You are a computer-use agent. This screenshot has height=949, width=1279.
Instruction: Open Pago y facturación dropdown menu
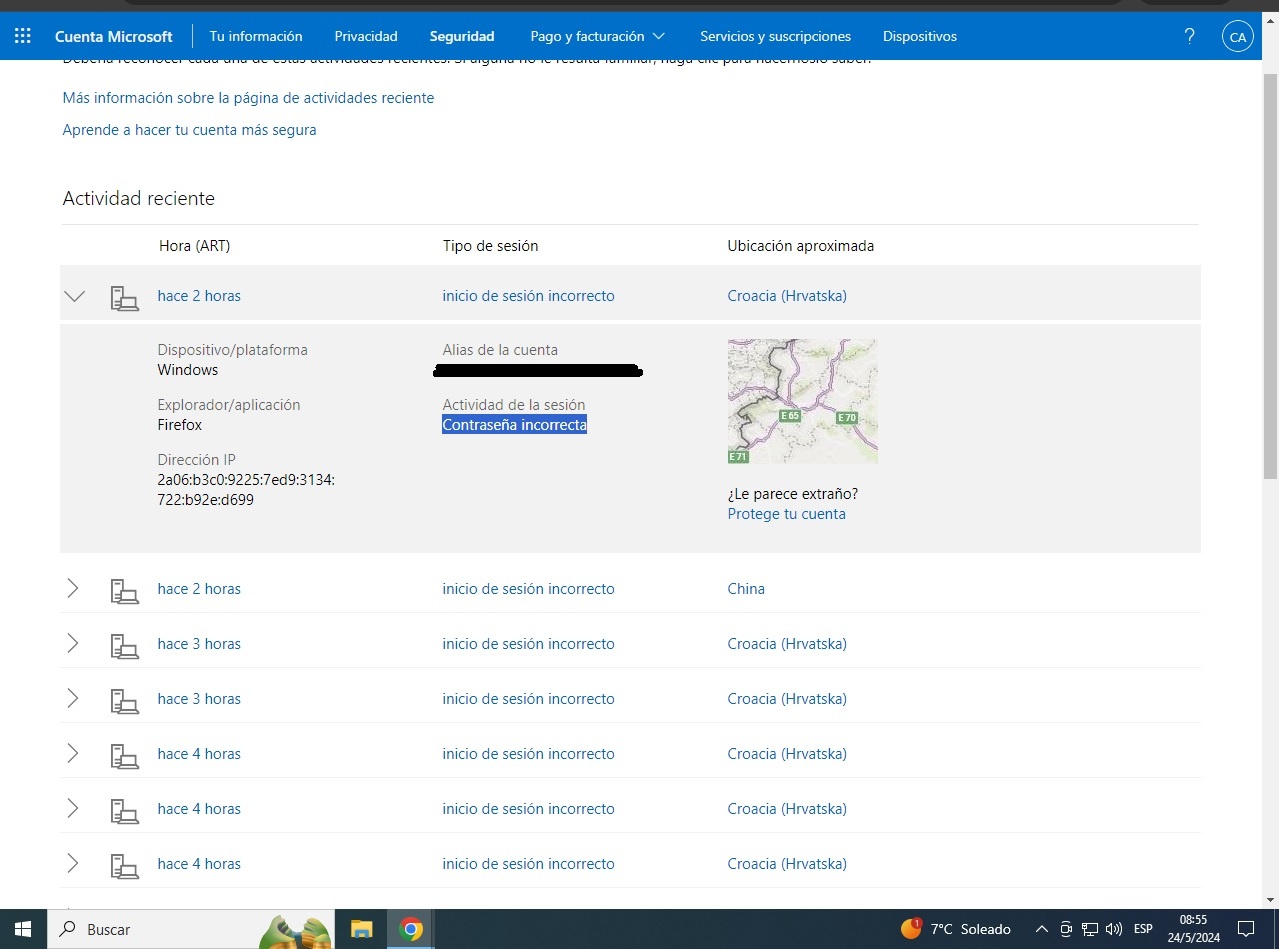[x=597, y=36]
